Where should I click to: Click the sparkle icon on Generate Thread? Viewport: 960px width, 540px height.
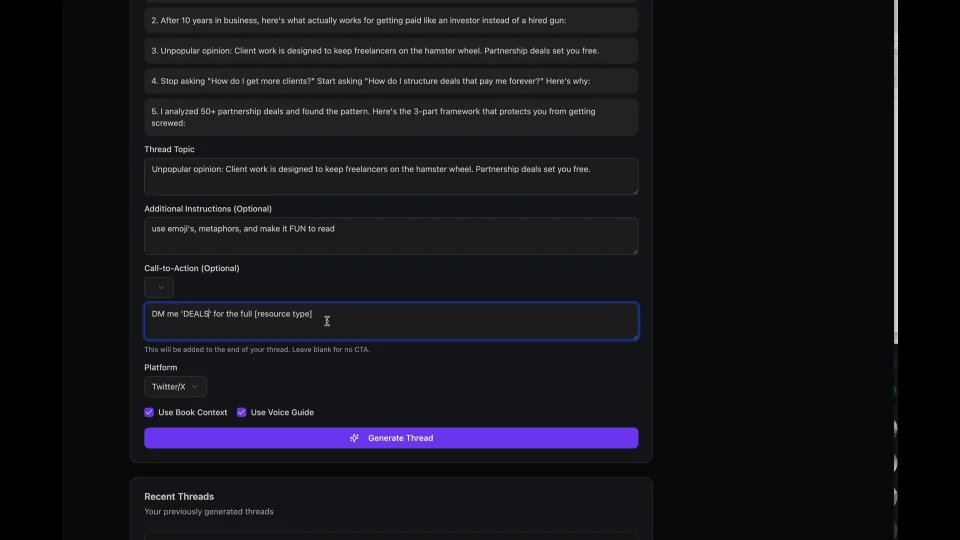click(354, 438)
